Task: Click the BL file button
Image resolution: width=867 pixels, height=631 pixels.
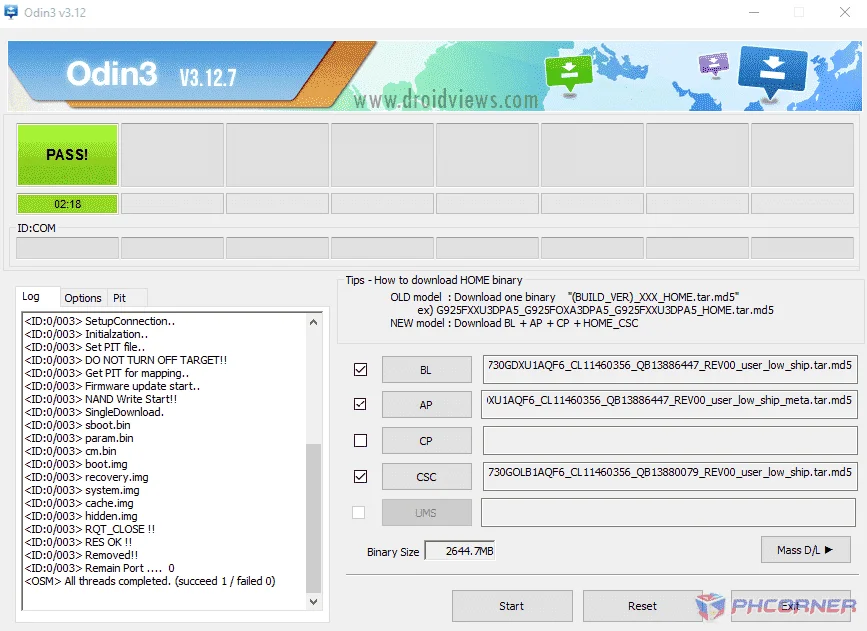Action: coord(426,369)
